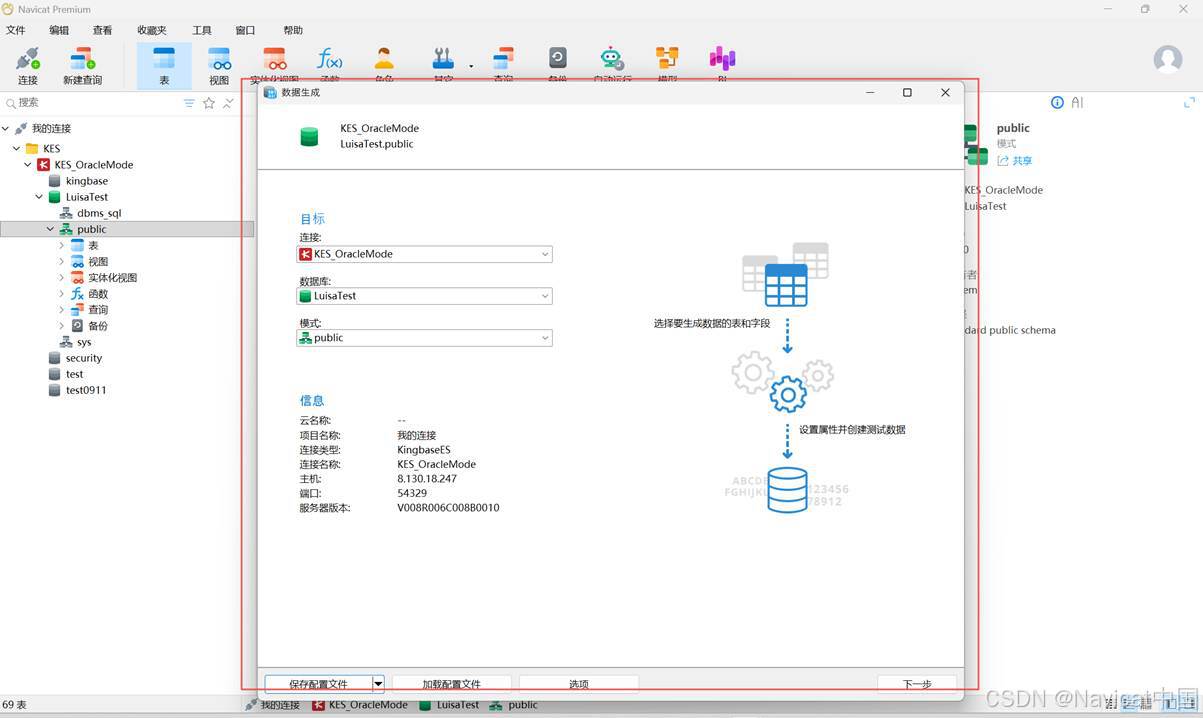Select the dbms_sql schema in tree
1203x718 pixels.
(x=99, y=213)
